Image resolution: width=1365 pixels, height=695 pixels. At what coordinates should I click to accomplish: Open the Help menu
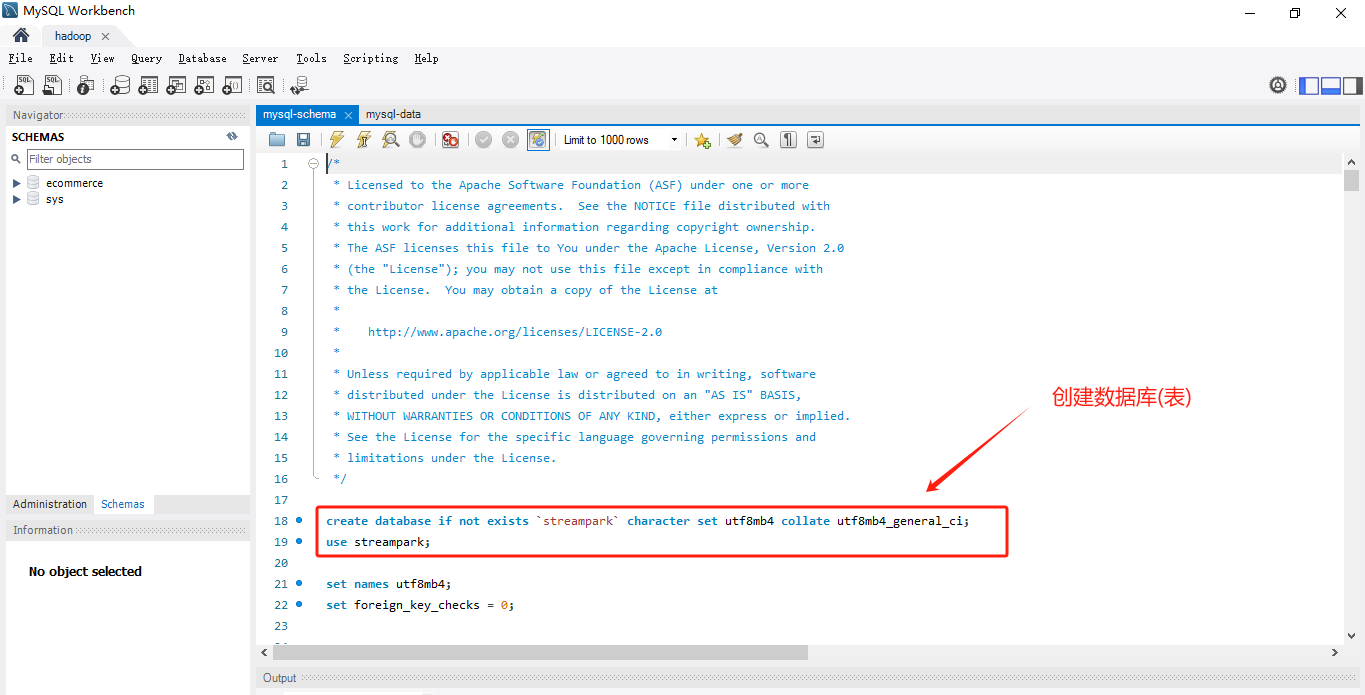click(x=426, y=58)
